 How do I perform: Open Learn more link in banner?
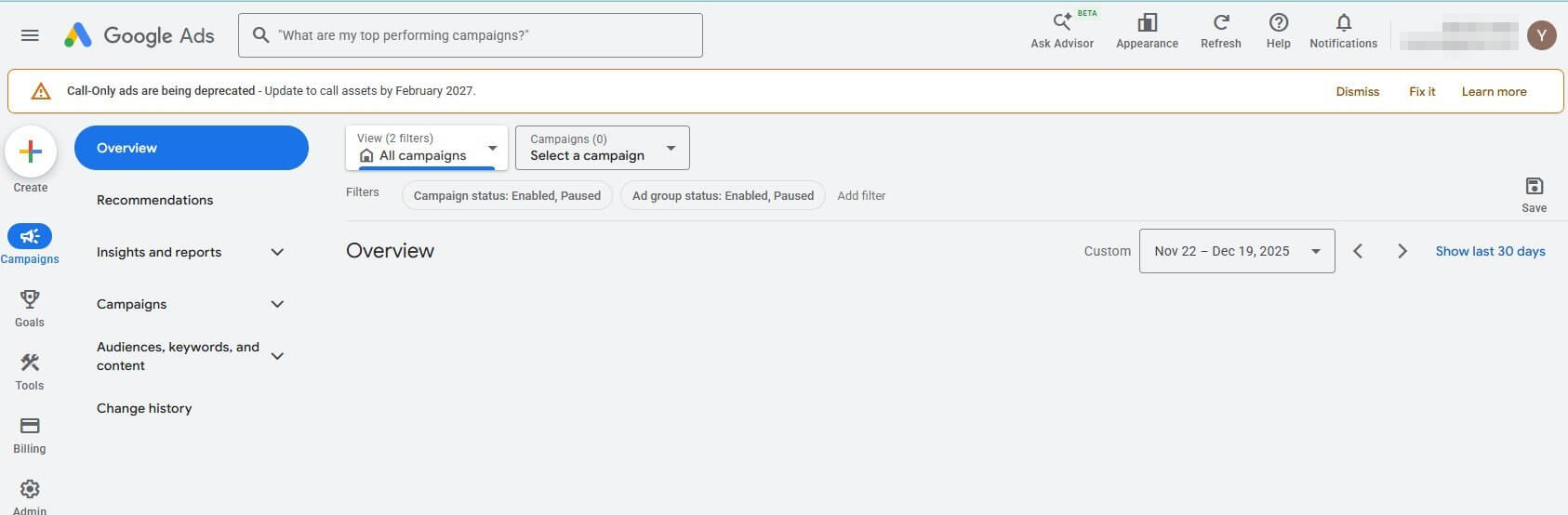[1494, 91]
